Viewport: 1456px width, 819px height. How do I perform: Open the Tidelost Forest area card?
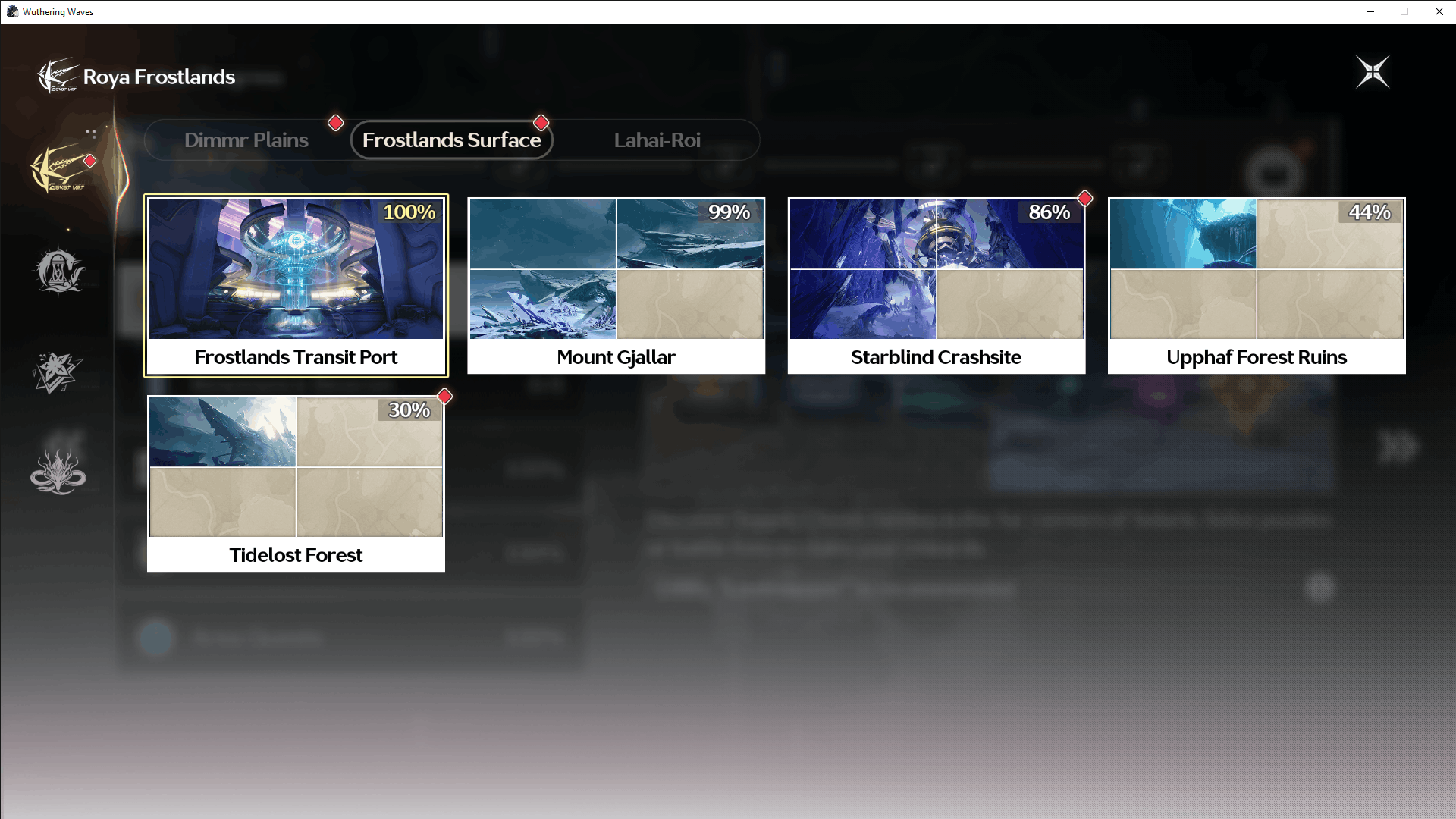coord(296,484)
